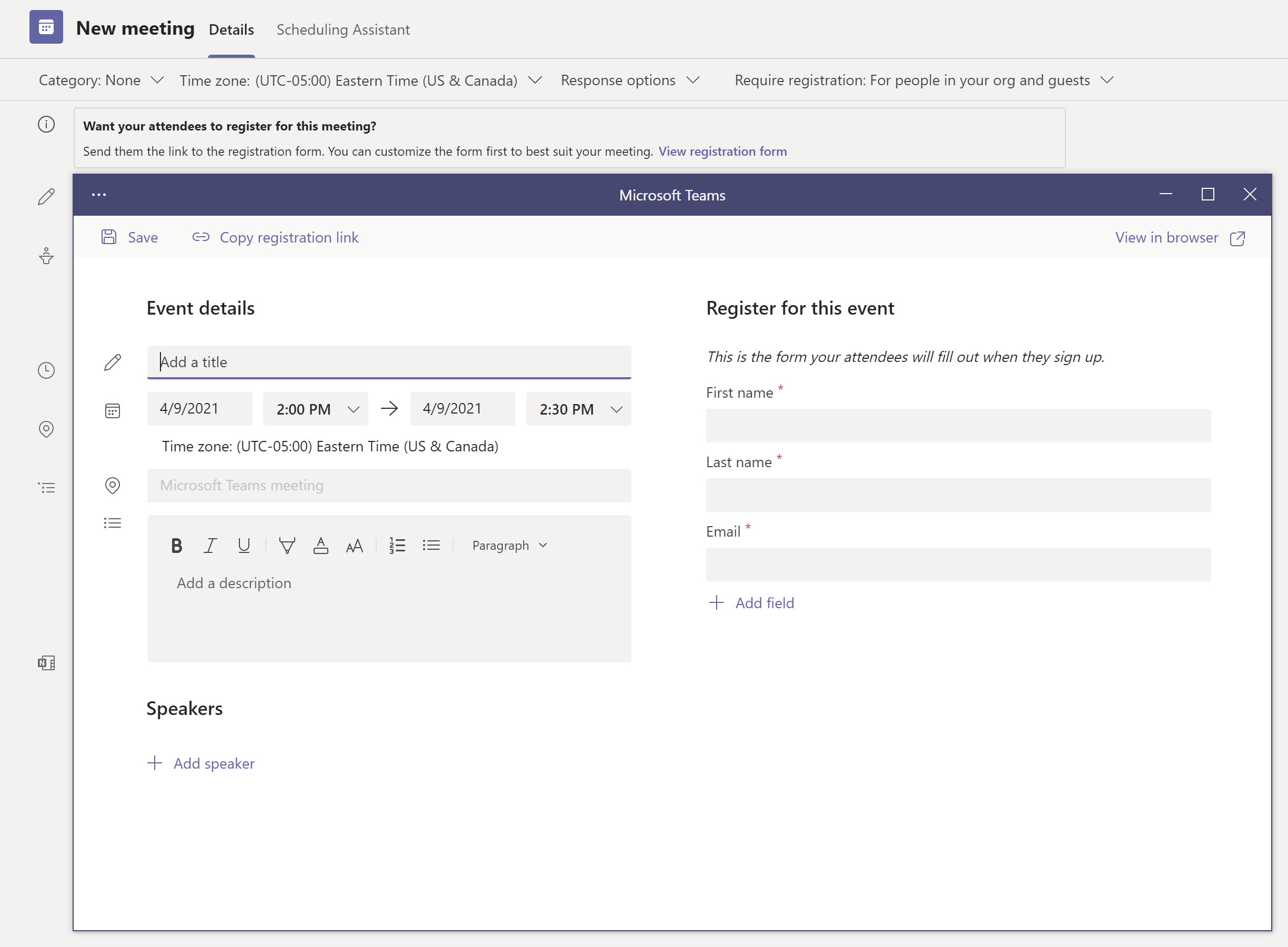Click the list icon in the left sidebar
Screen dimensions: 1288x947
(46, 488)
